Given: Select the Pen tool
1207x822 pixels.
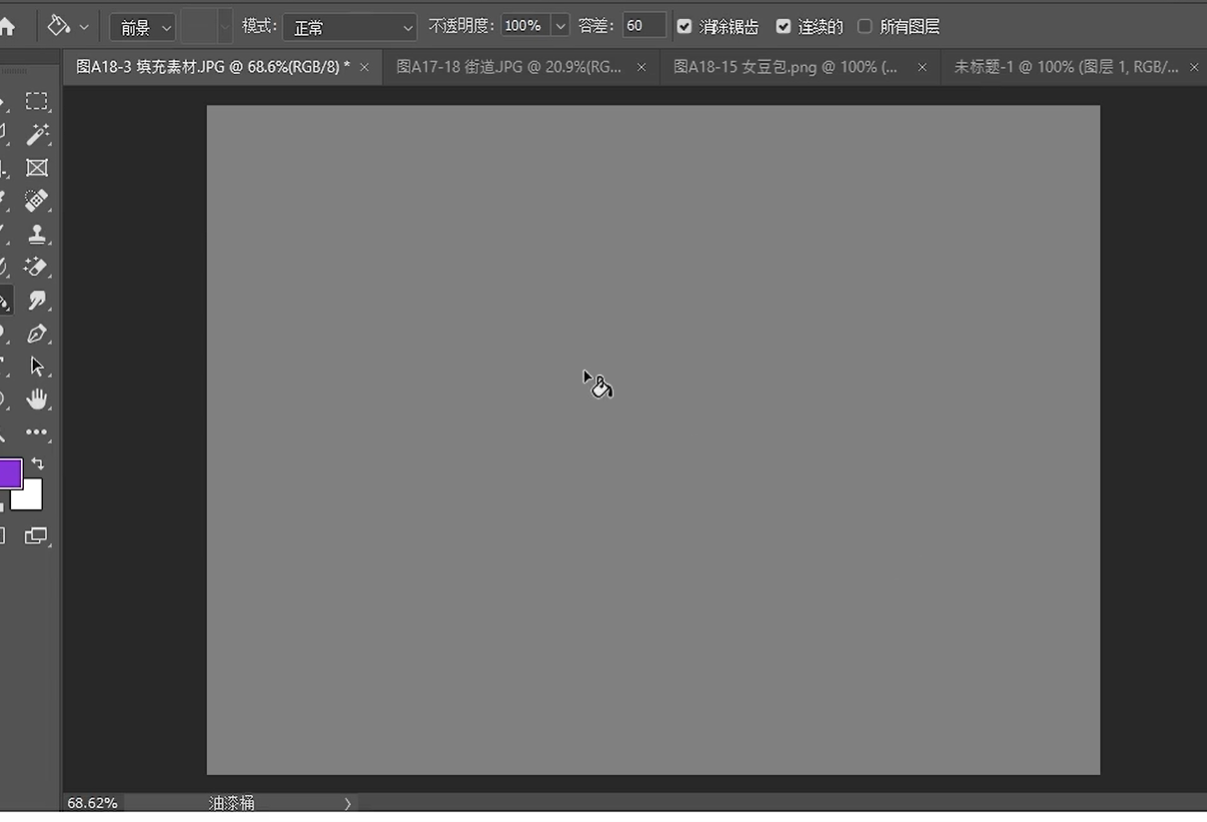Looking at the screenshot, I should click(37, 333).
